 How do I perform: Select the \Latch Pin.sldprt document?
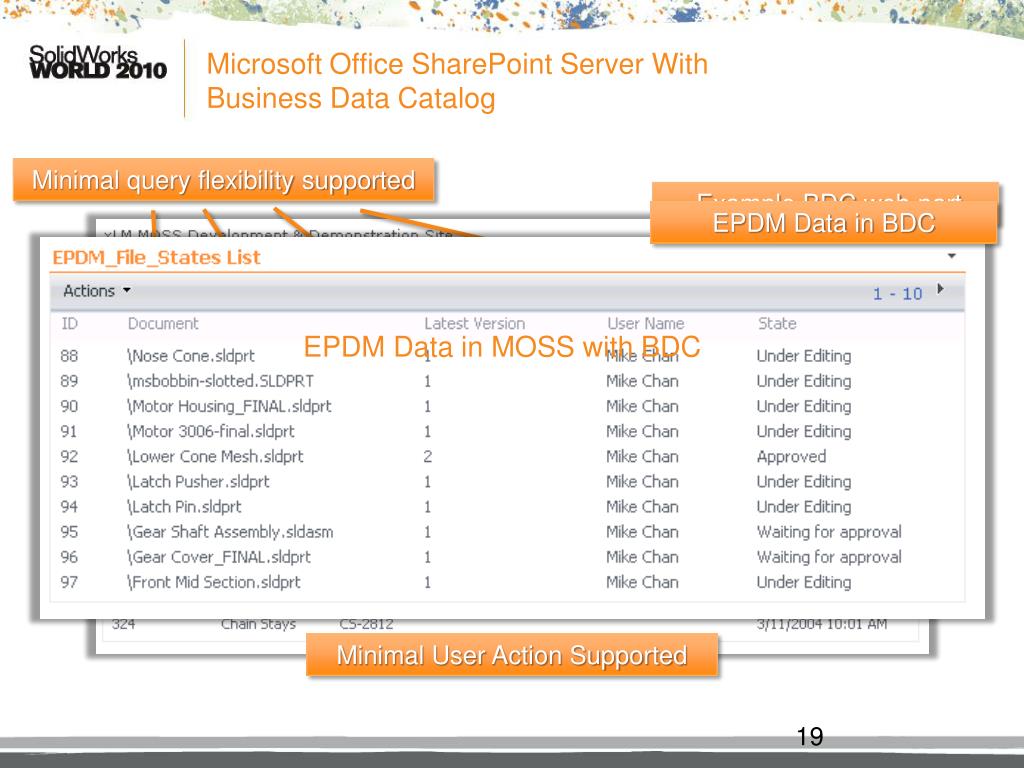point(184,507)
